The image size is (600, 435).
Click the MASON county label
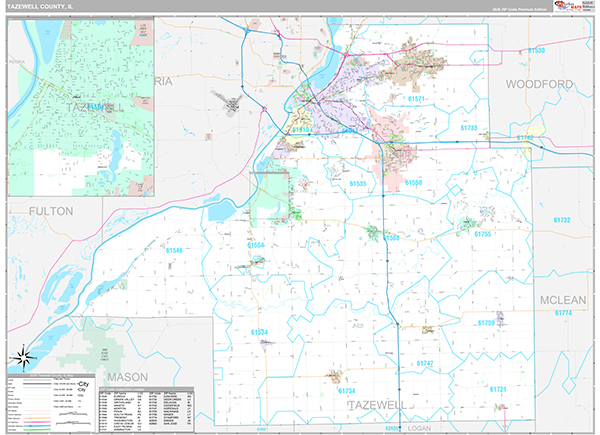127,377
